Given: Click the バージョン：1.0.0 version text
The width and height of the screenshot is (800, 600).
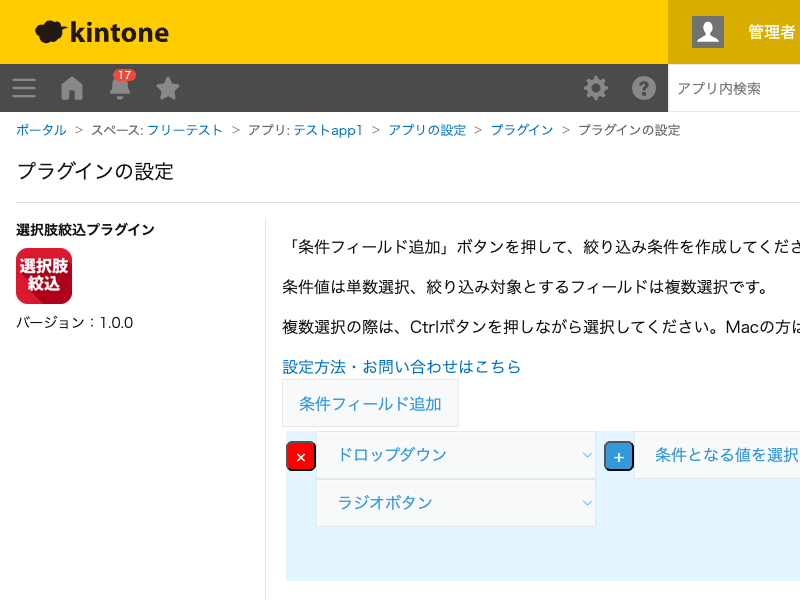Looking at the screenshot, I should pos(74,323).
